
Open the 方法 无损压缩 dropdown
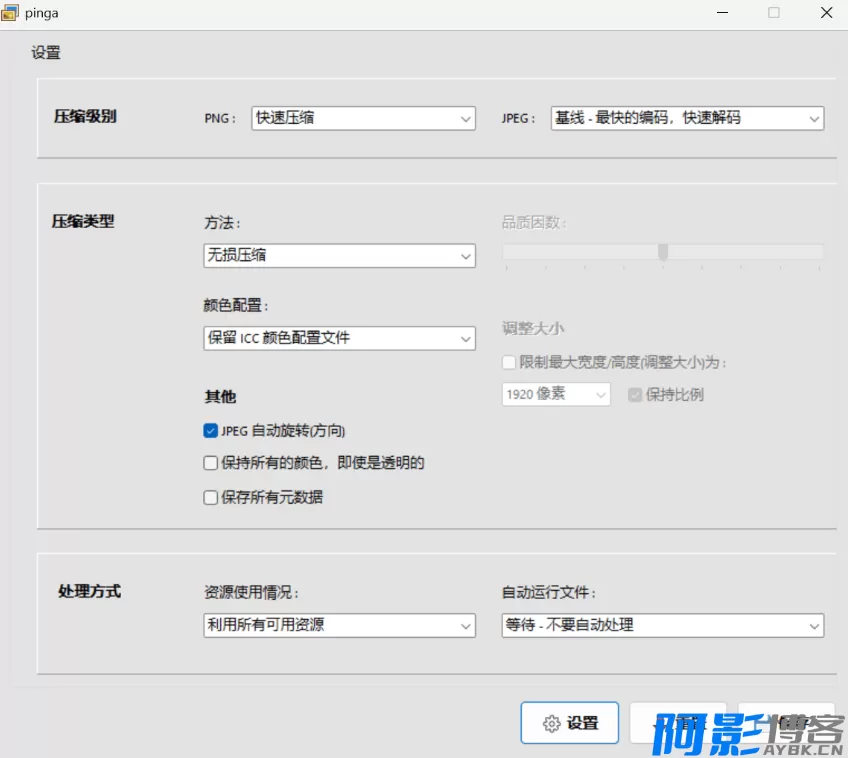[339, 256]
